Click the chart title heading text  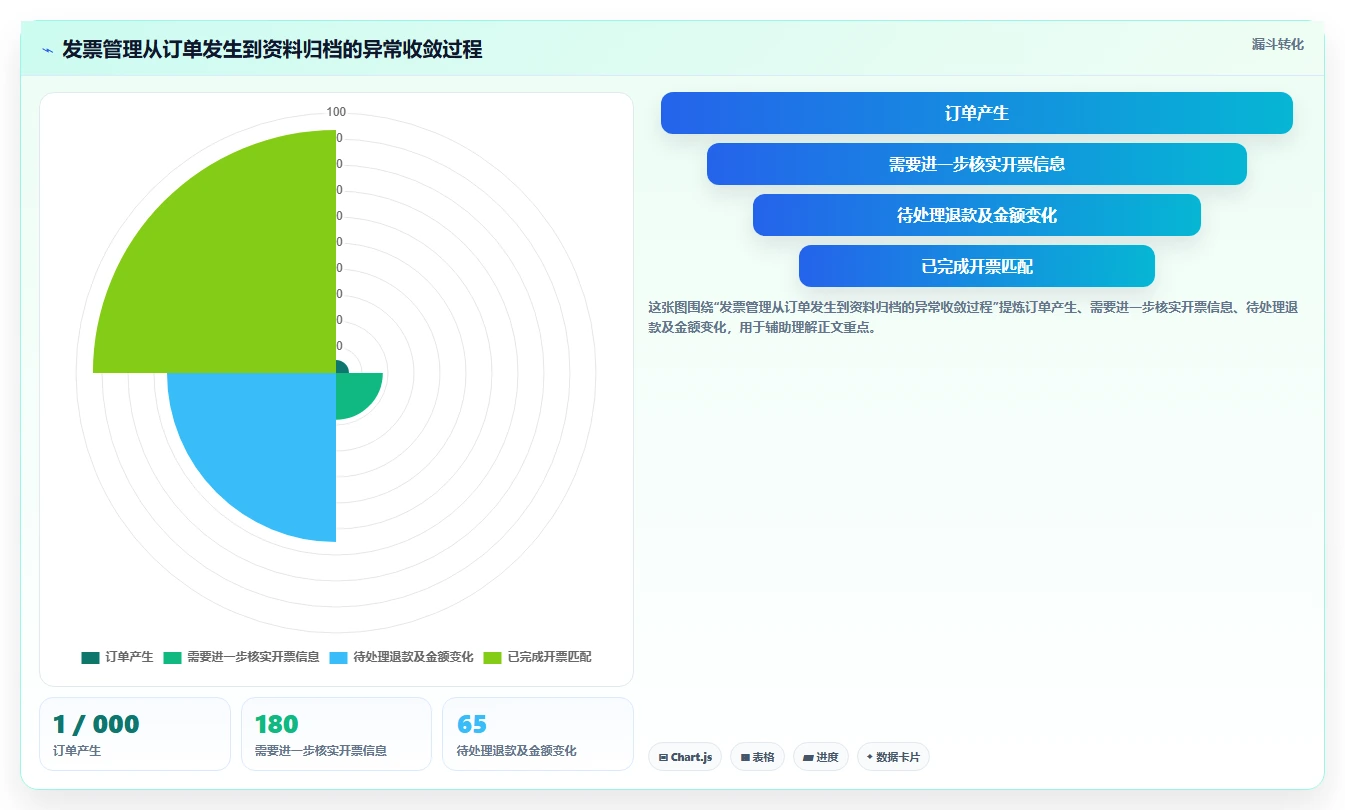[272, 50]
